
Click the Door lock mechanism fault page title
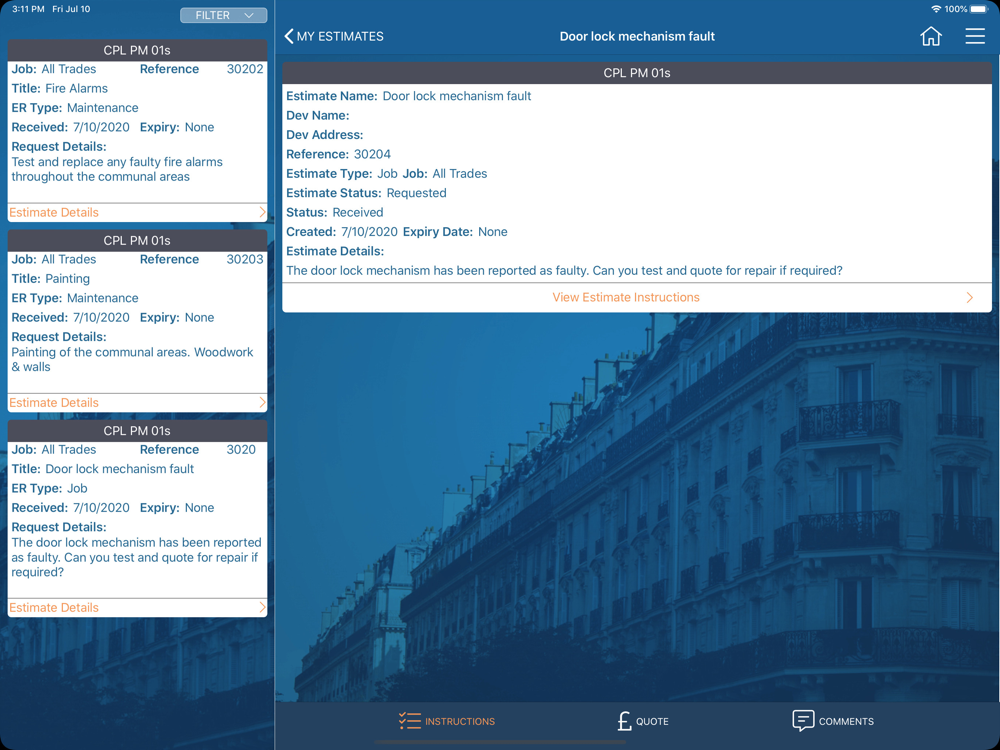click(637, 36)
